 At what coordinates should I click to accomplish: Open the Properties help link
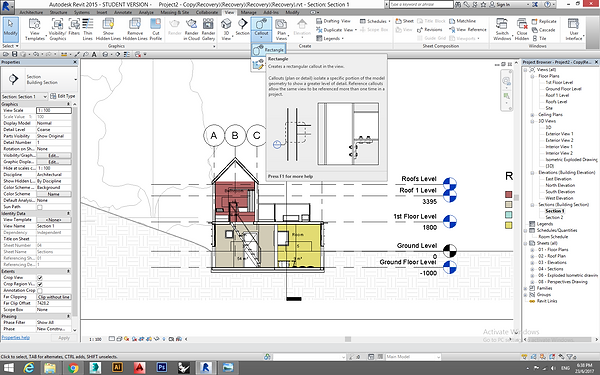(x=16, y=338)
